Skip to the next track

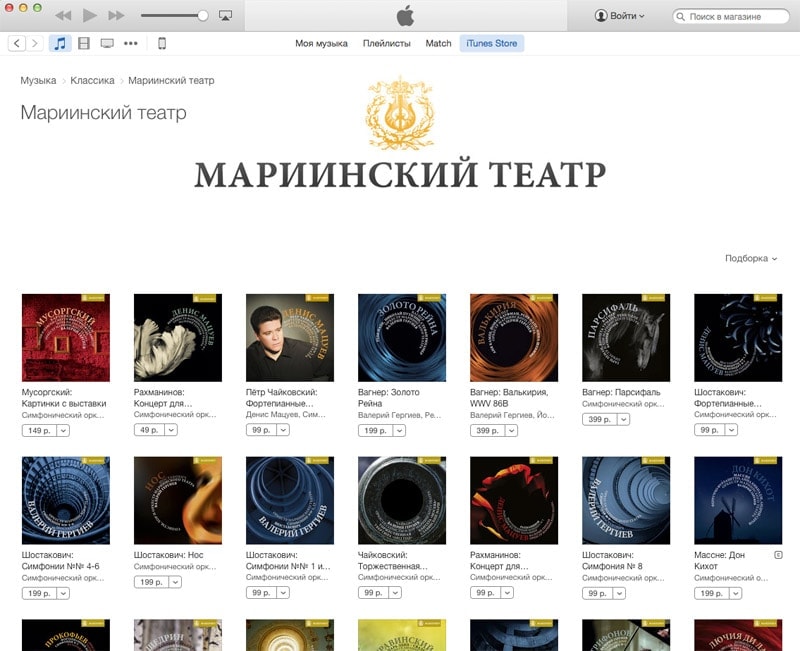(116, 16)
